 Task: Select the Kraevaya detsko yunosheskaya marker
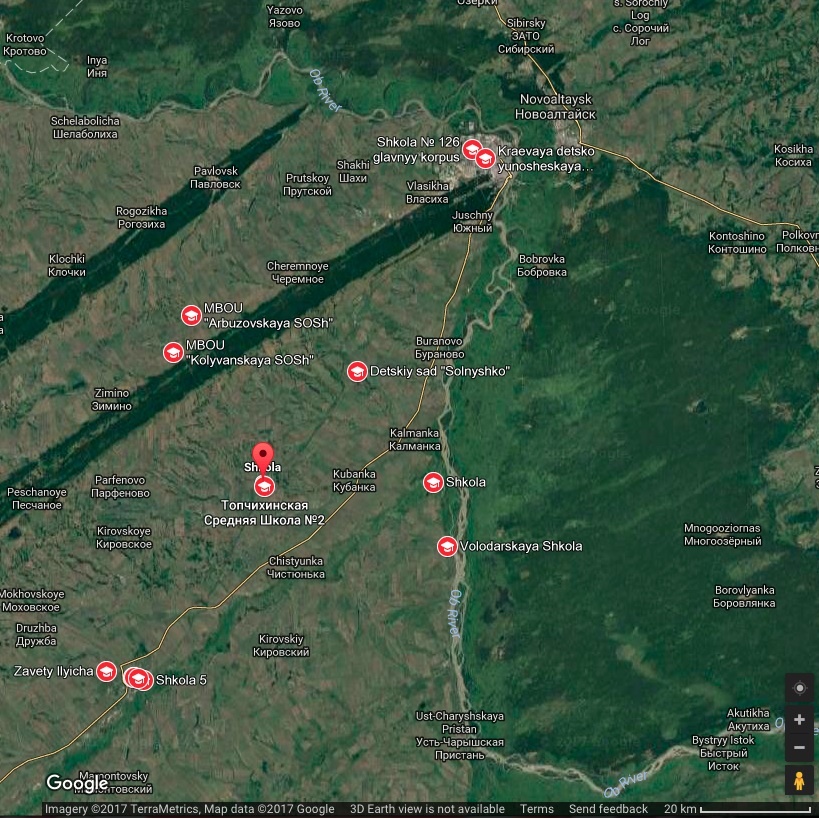point(485,159)
